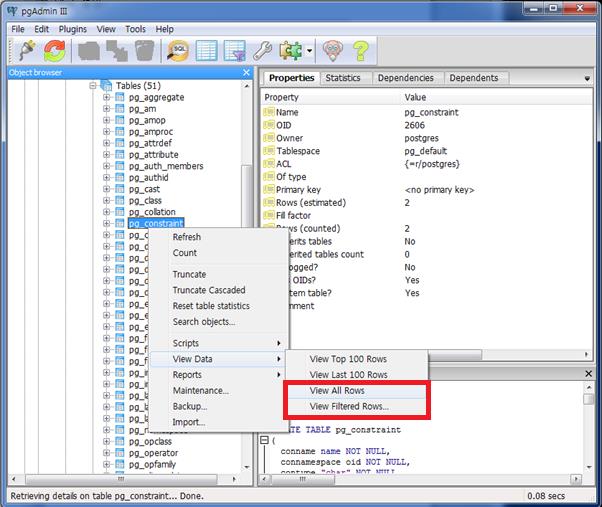Viewport: 602px width, 507px height.
Task: Expand the pg_class table node
Action: tap(107, 200)
